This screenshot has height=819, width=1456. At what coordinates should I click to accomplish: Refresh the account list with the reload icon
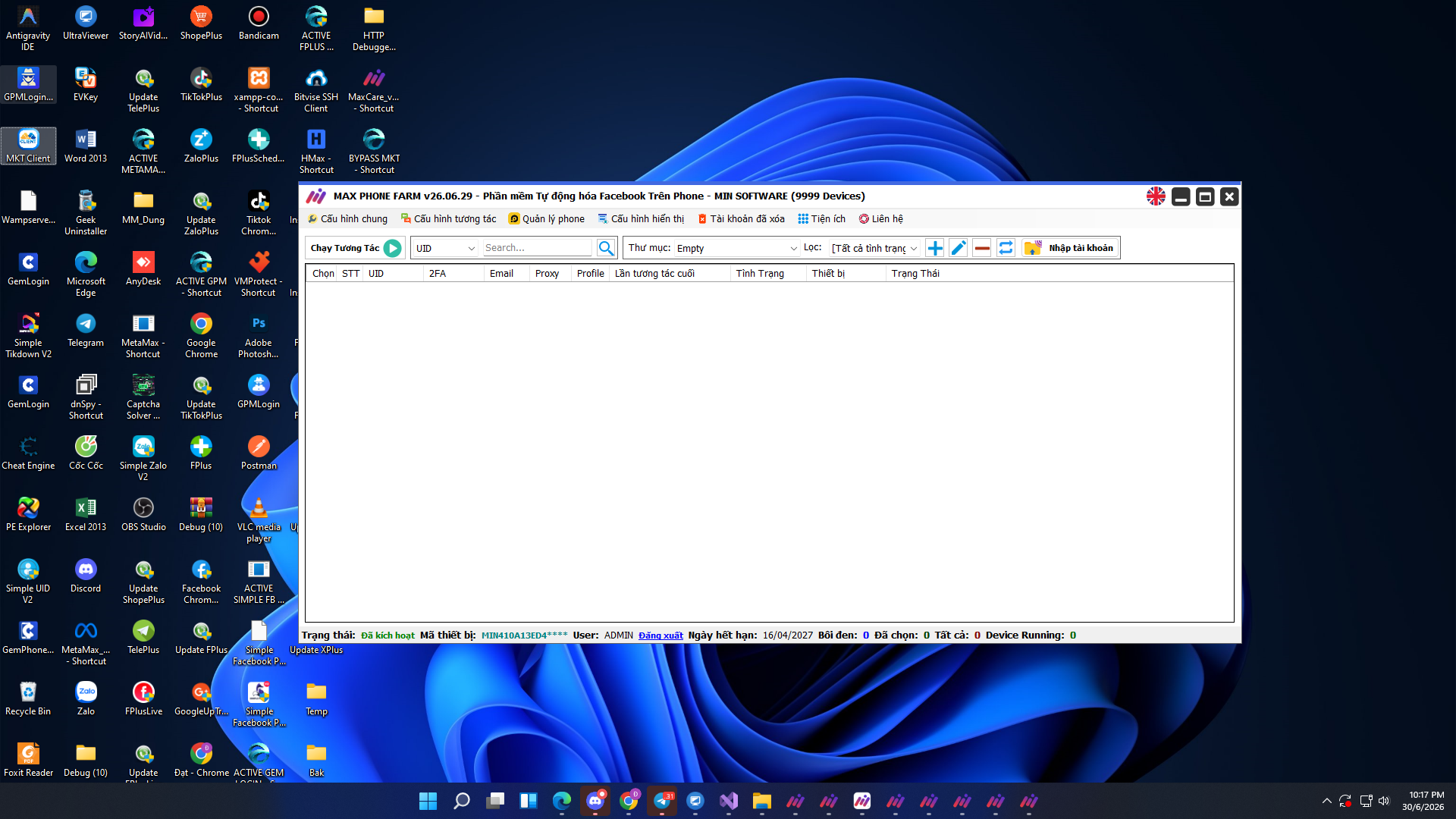pos(1006,248)
